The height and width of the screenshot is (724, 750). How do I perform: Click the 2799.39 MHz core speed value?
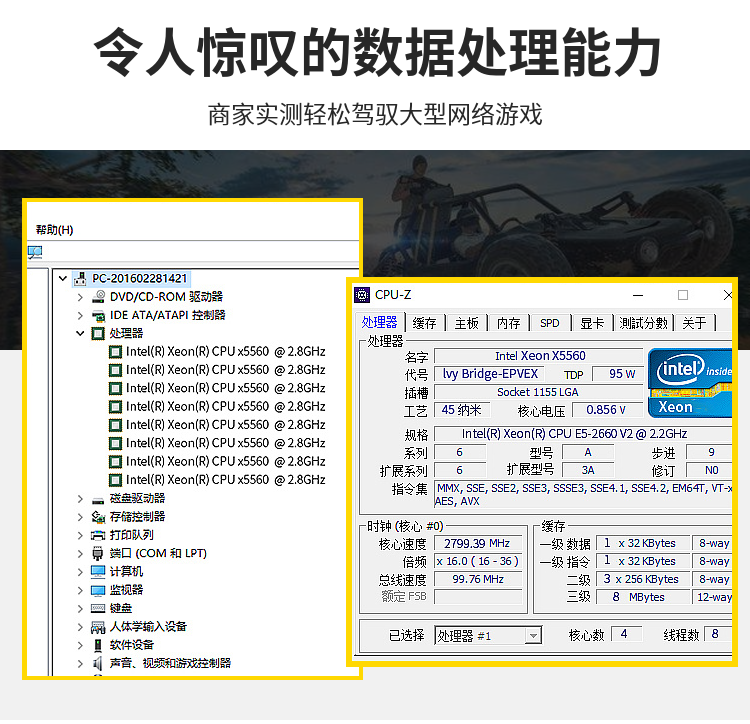[478, 544]
